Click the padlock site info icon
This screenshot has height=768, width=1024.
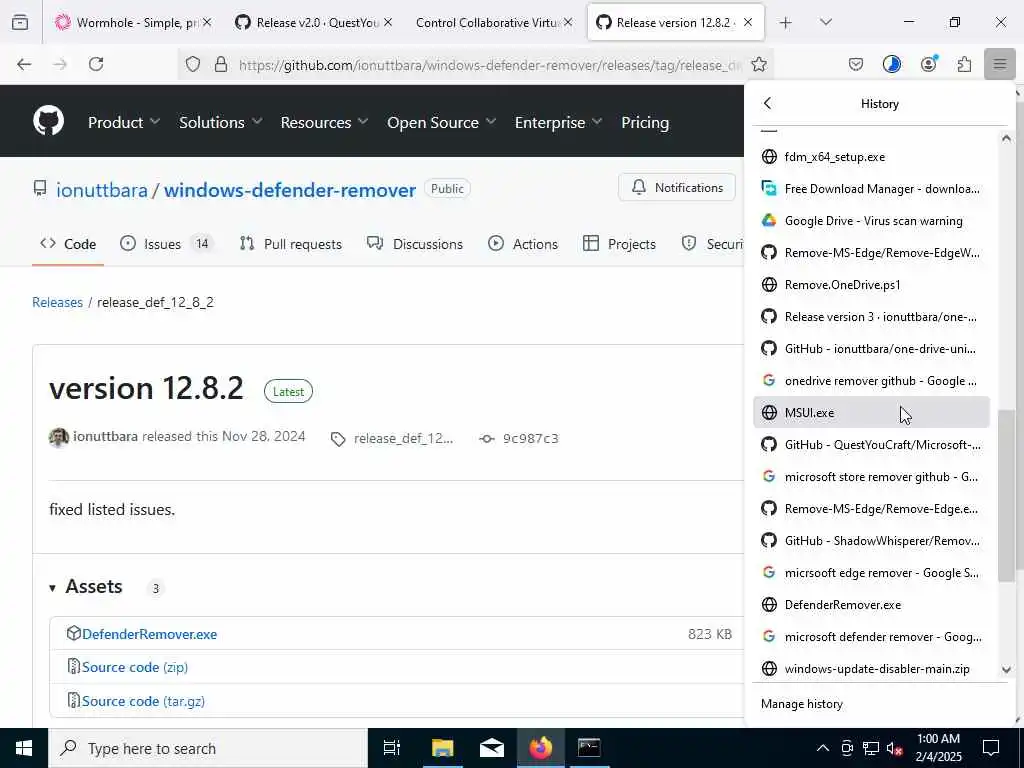click(x=221, y=64)
